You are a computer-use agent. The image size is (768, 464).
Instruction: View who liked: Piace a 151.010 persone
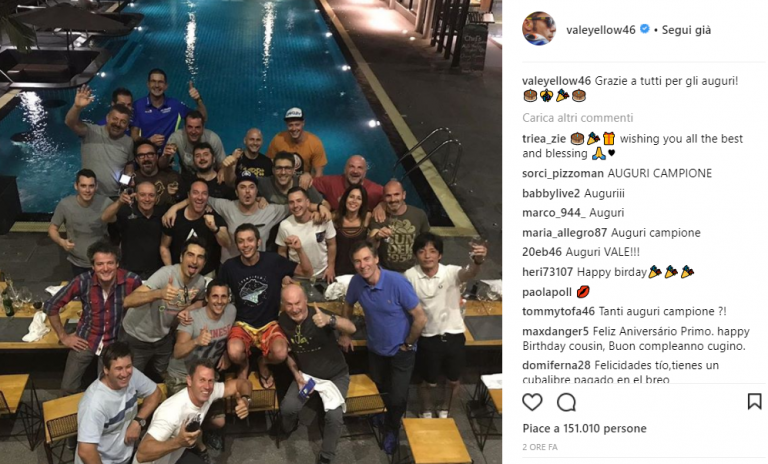tap(584, 428)
